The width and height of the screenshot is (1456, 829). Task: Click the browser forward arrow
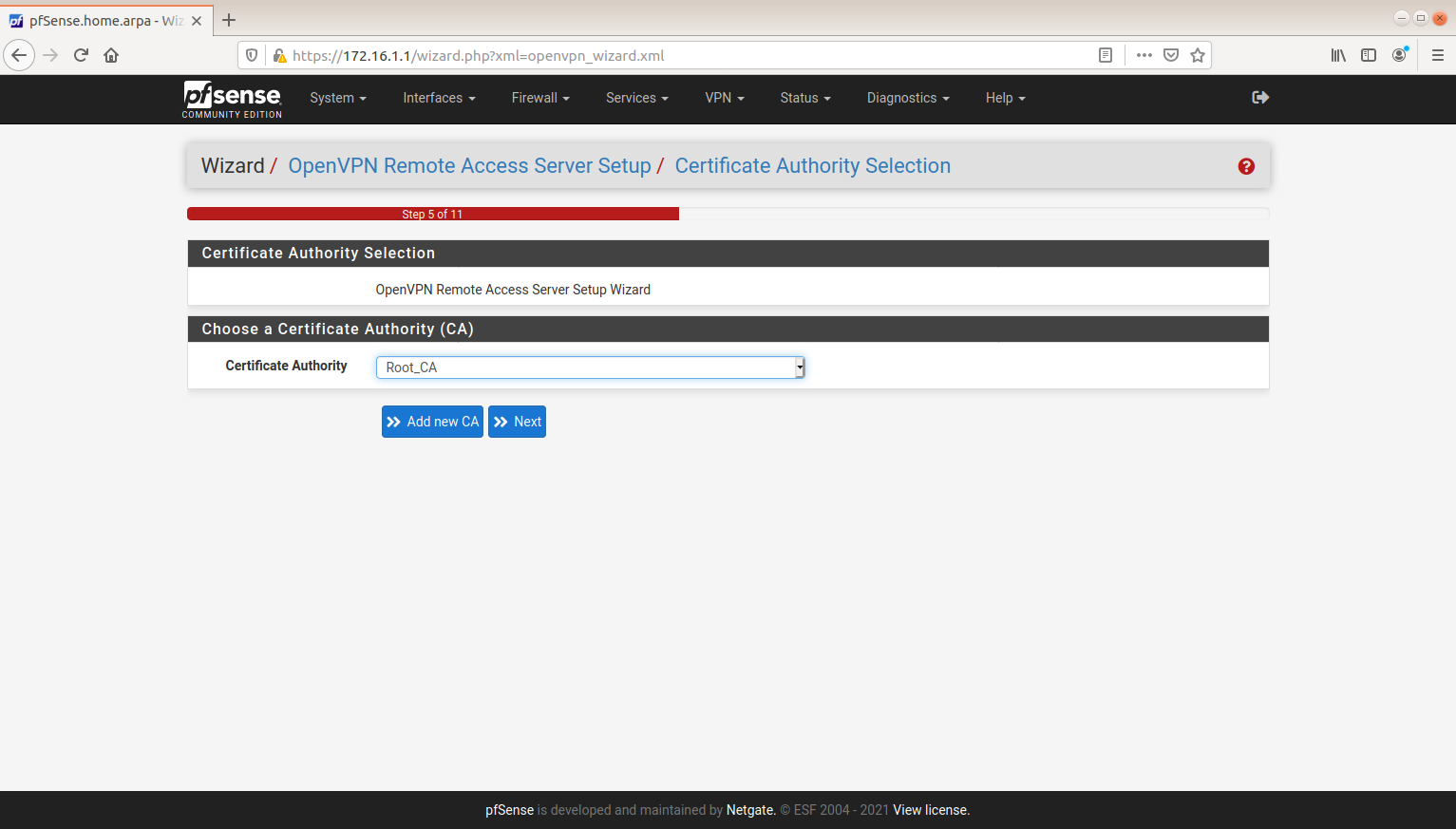(x=50, y=55)
